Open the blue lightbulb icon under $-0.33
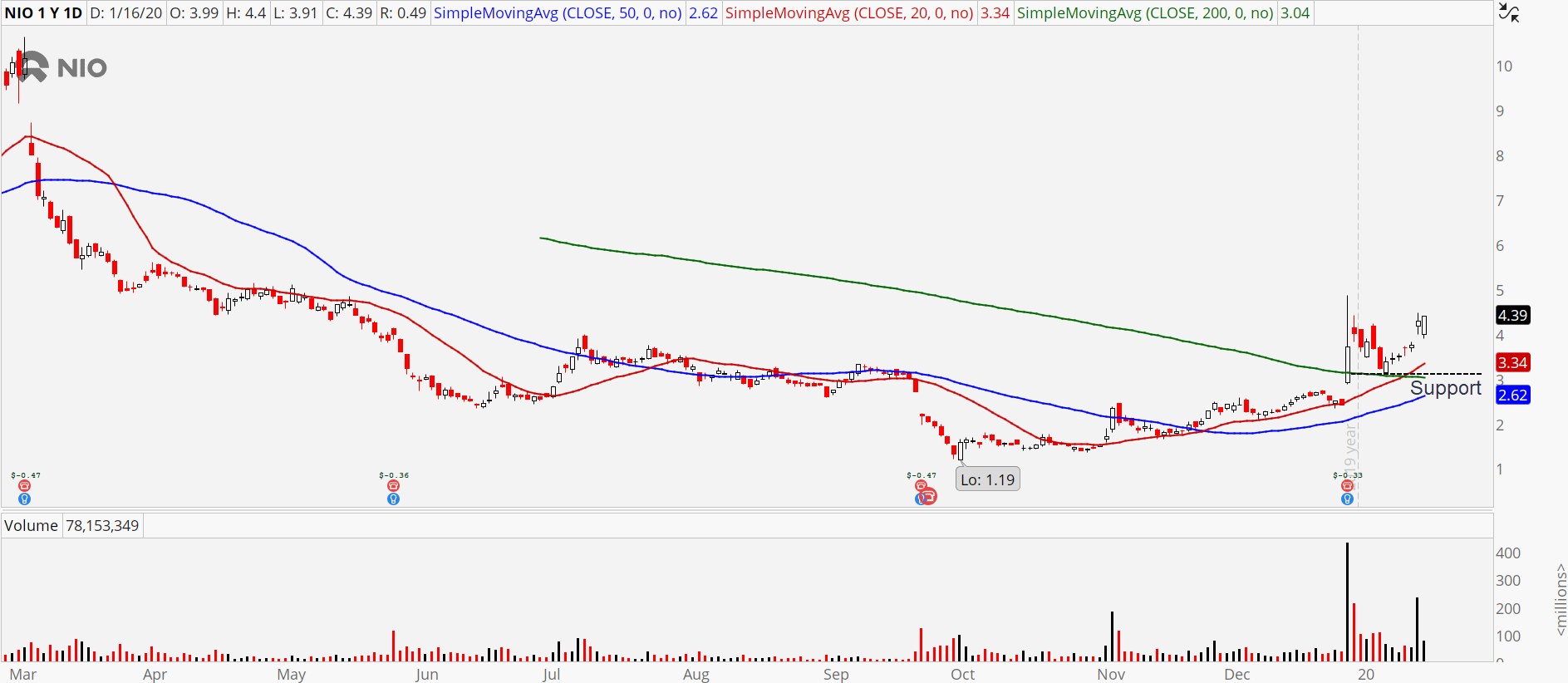 coord(1347,499)
